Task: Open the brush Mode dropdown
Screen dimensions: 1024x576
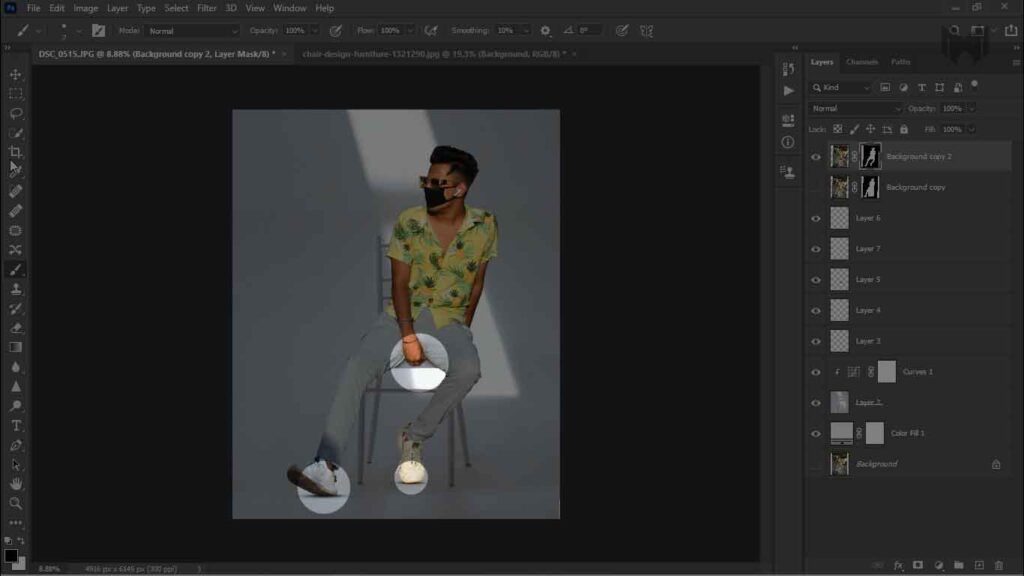Action: (193, 31)
